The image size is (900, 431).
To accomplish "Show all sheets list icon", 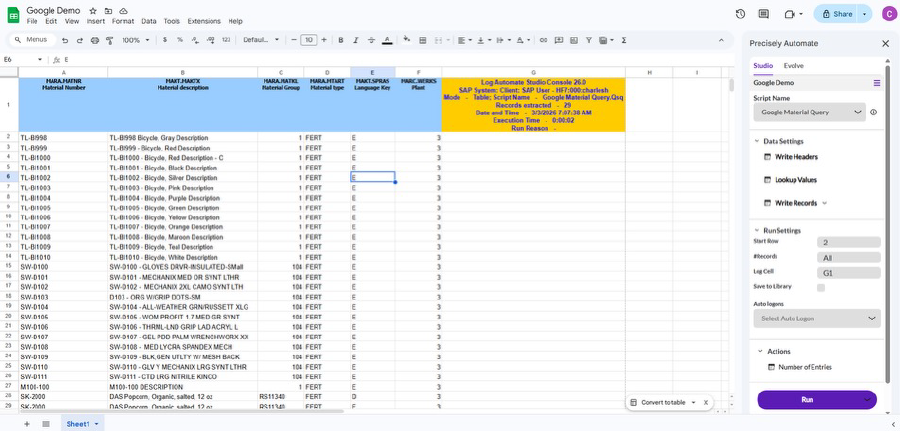I will 46,424.
